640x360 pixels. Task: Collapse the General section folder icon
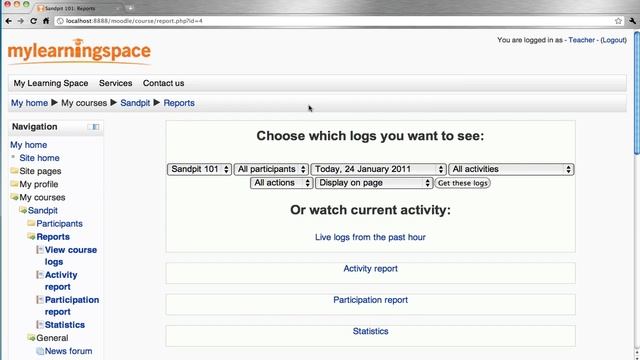31,338
